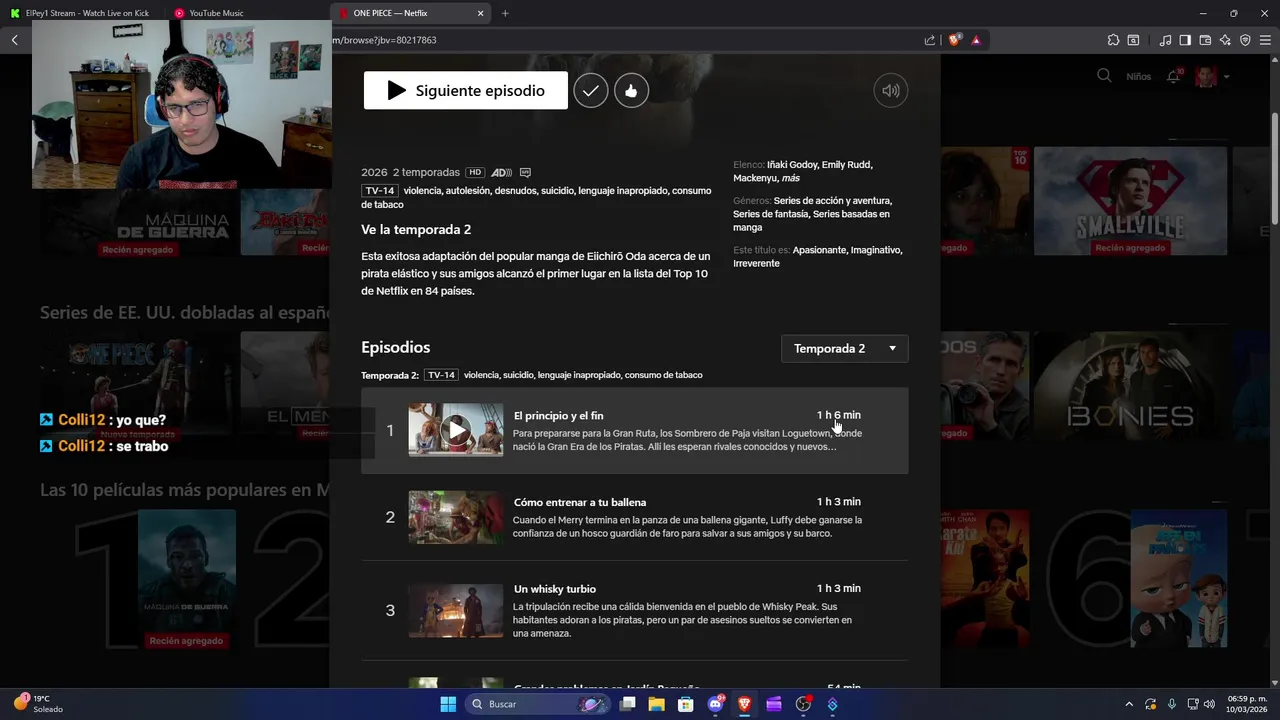Open Netflix notifications bell
This screenshot has height=720, width=1280.
click(x=1174, y=77)
